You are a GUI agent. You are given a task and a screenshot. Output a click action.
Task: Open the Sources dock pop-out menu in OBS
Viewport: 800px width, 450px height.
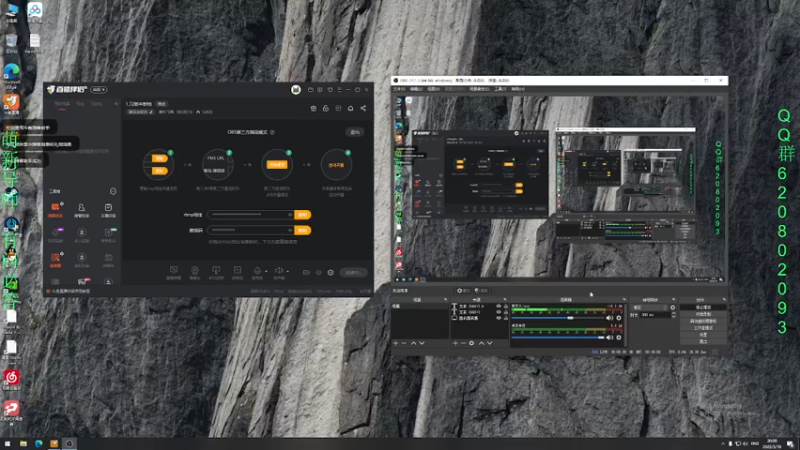pyautogui.click(x=505, y=299)
